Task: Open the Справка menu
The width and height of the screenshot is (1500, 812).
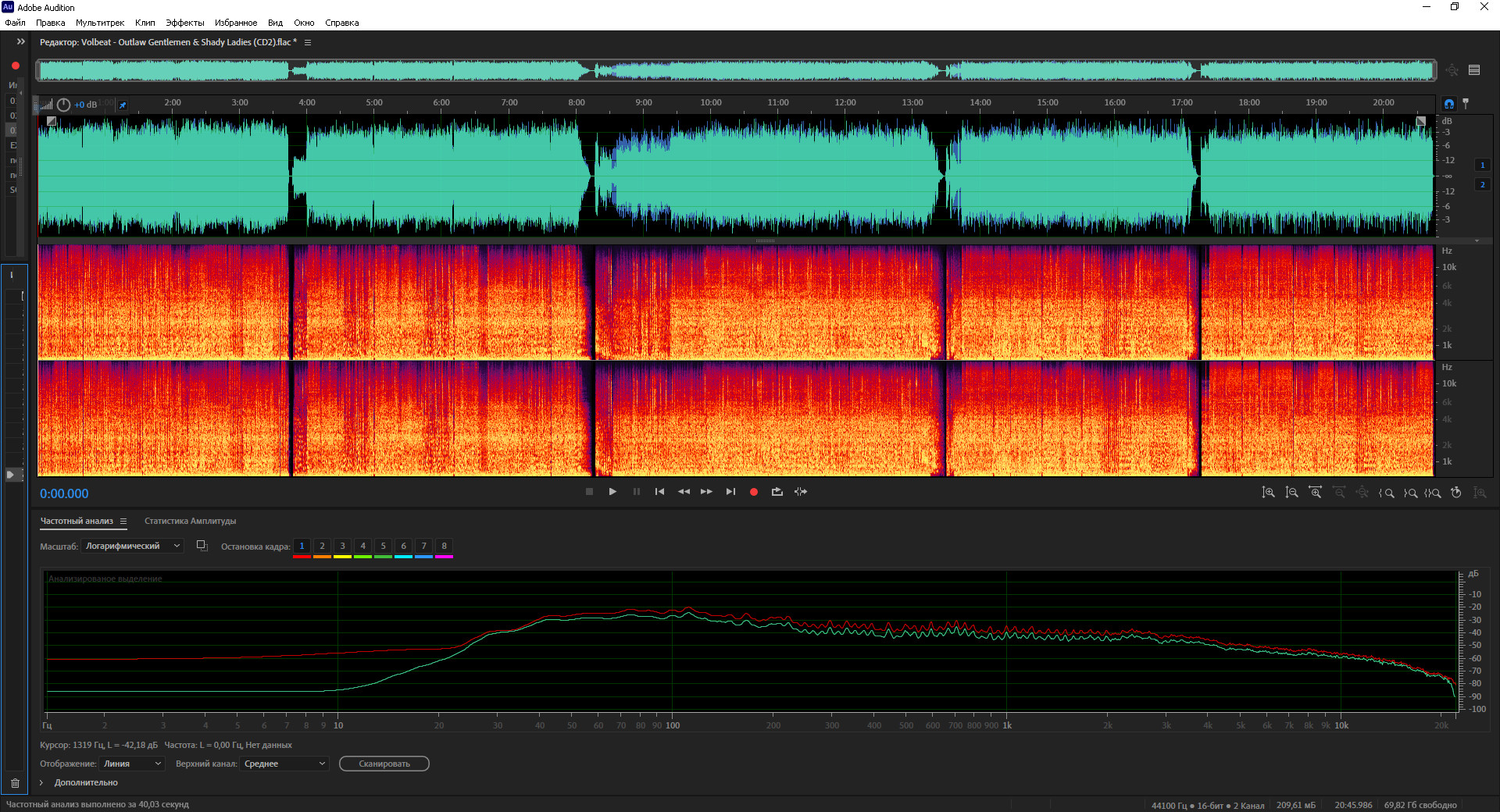Action: (342, 23)
